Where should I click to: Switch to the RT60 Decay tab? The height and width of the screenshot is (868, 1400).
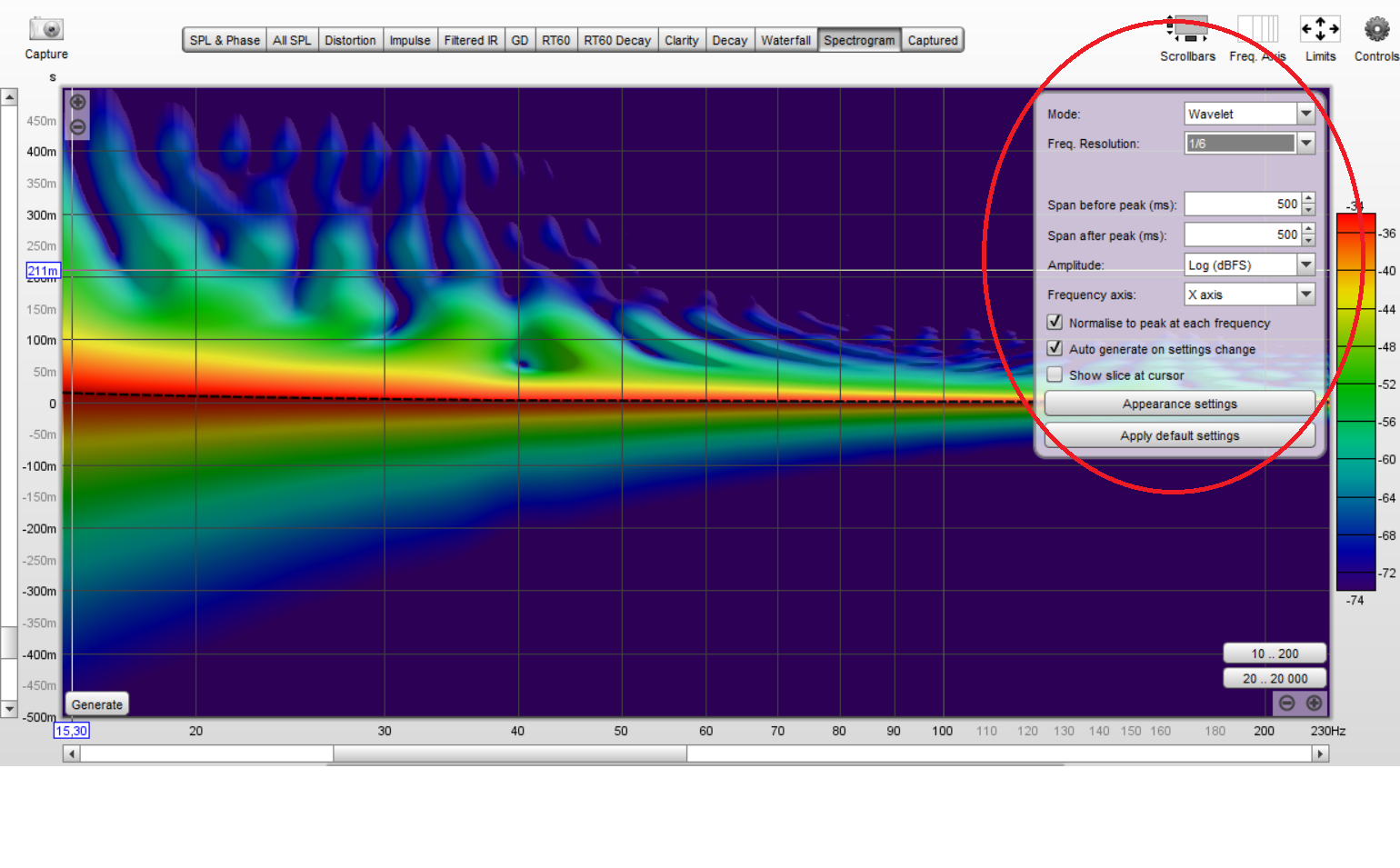click(617, 40)
